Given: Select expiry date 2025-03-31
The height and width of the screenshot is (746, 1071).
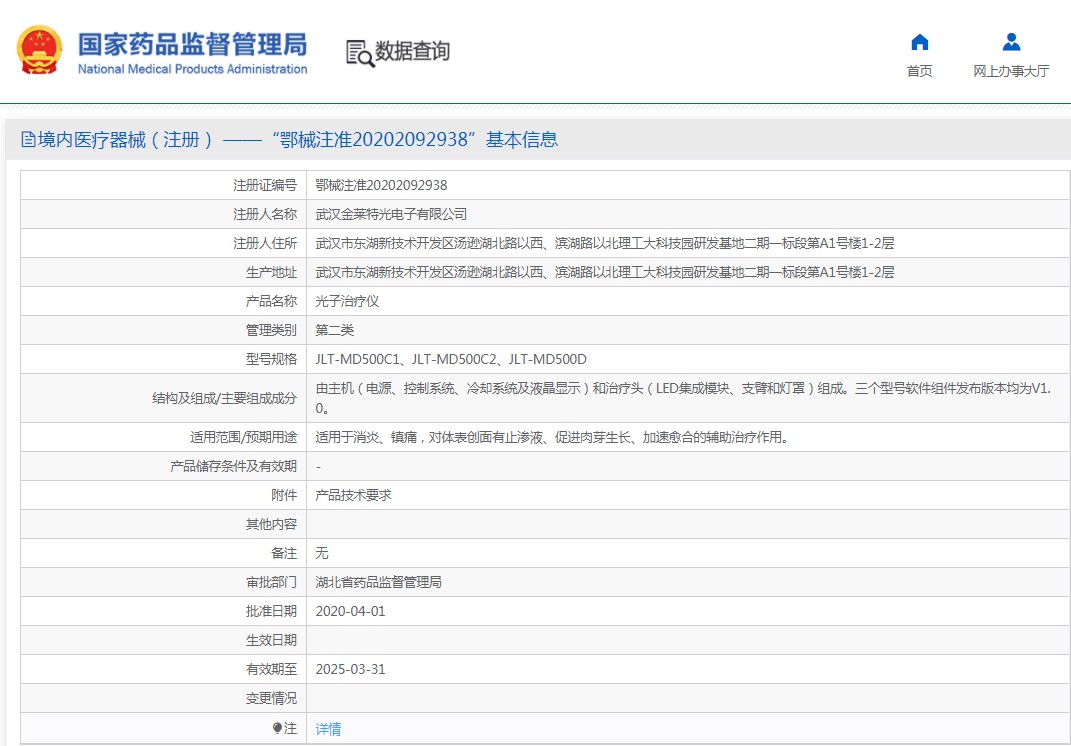Looking at the screenshot, I should pyautogui.click(x=350, y=669).
